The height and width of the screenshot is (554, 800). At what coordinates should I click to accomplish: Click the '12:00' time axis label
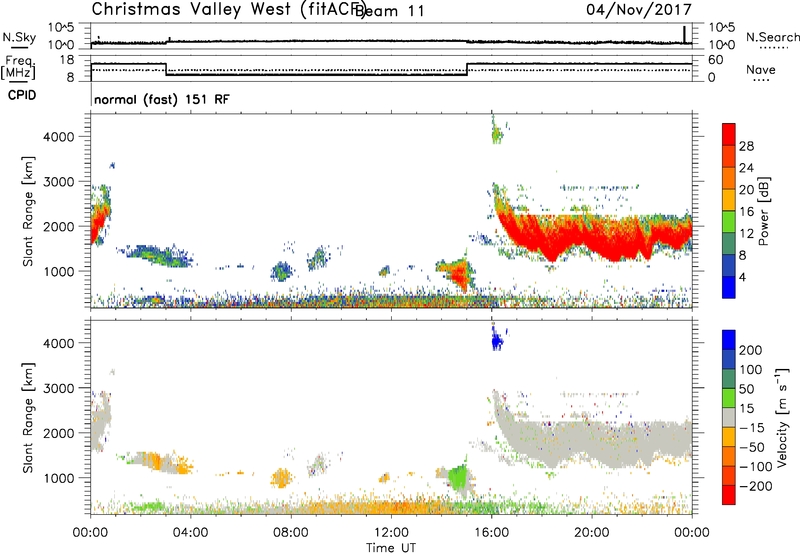tap(391, 533)
